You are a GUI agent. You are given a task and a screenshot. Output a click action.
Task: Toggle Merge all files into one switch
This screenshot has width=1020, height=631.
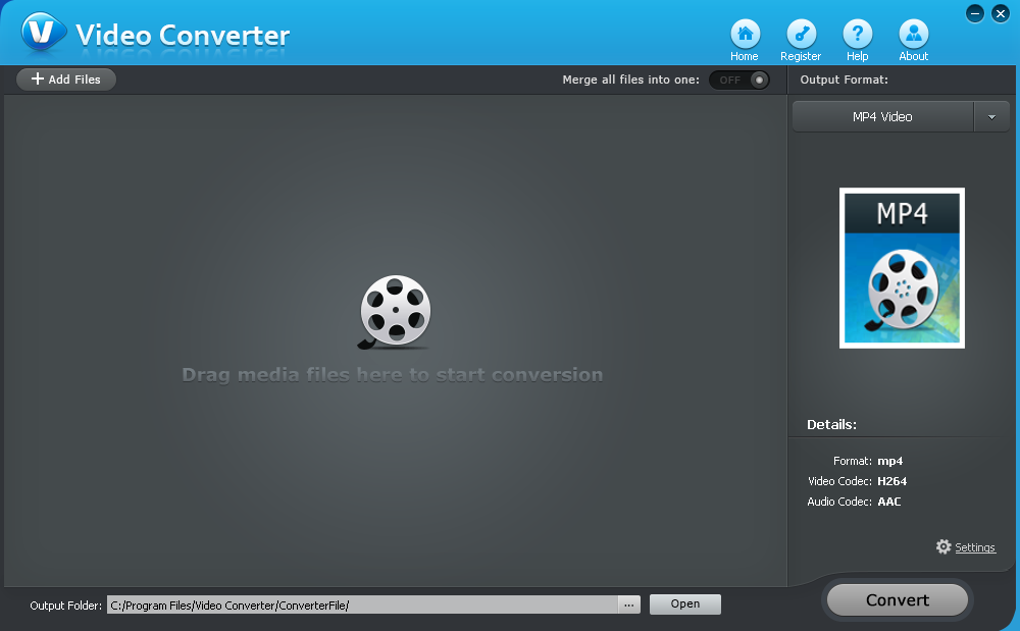(739, 80)
